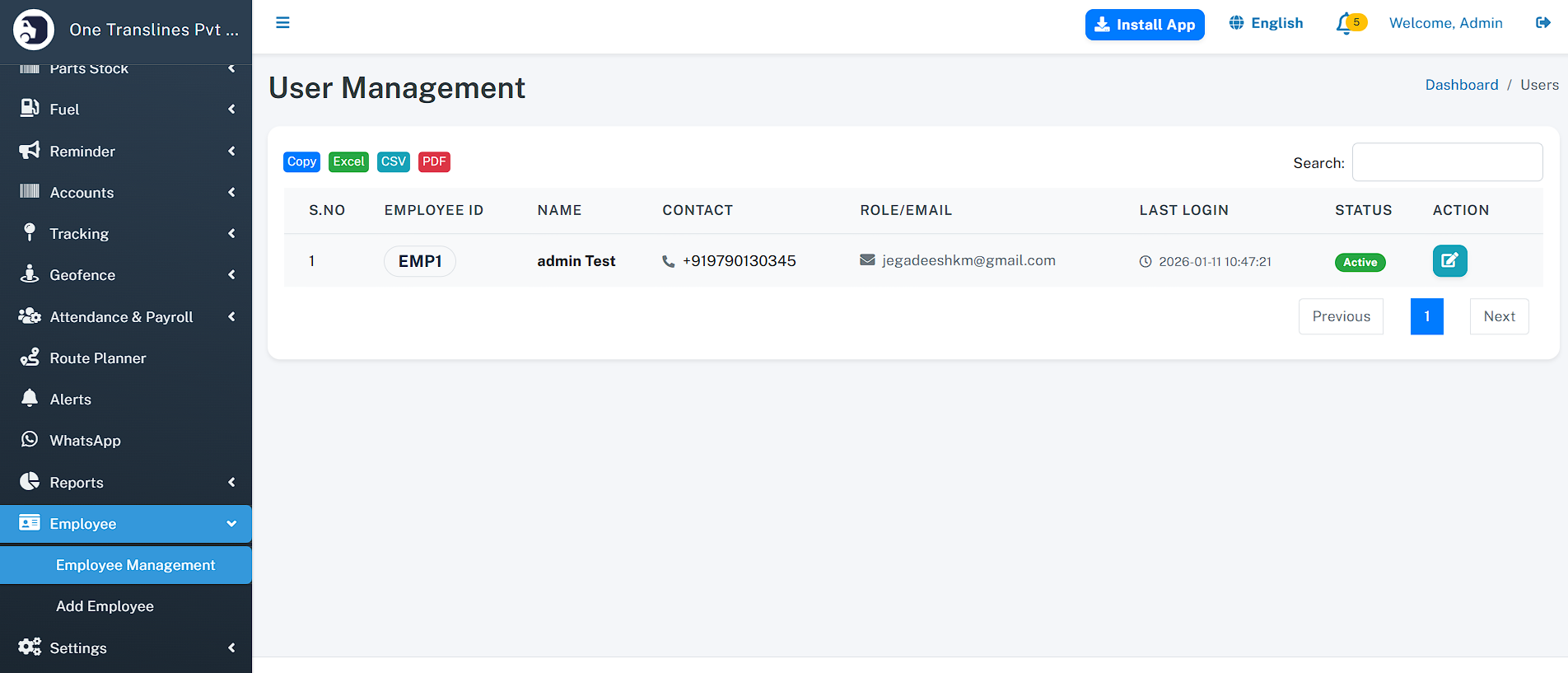The width and height of the screenshot is (1568, 673).
Task: Expand the Reports submenu arrow
Action: click(x=231, y=482)
